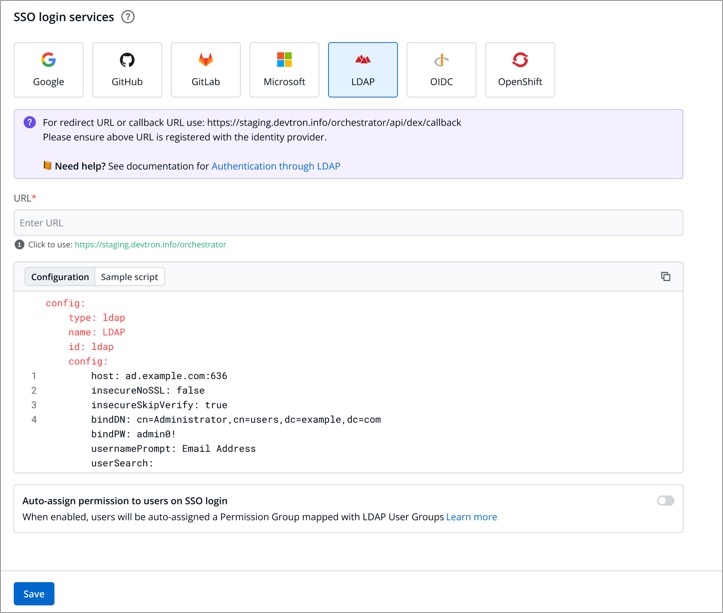This screenshot has width=723, height=613.
Task: Choose GitHub as login service
Action: [x=127, y=70]
